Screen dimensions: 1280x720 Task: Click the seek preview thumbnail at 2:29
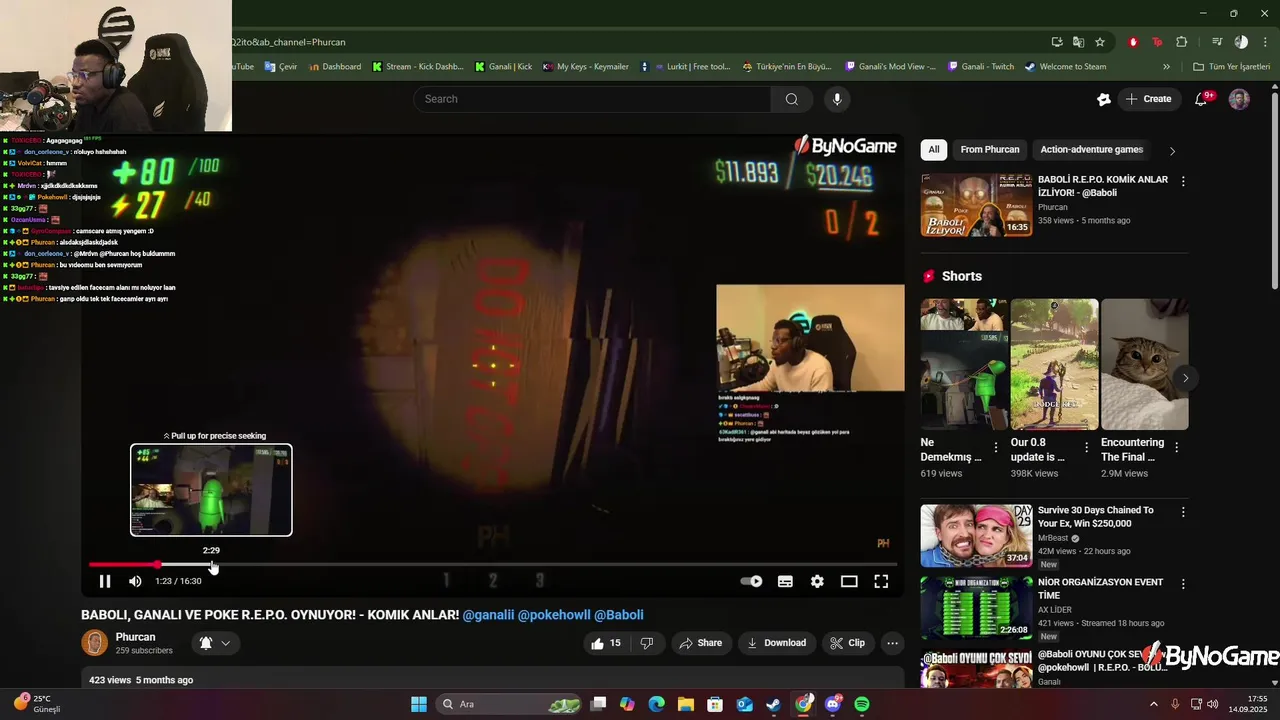[x=211, y=490]
